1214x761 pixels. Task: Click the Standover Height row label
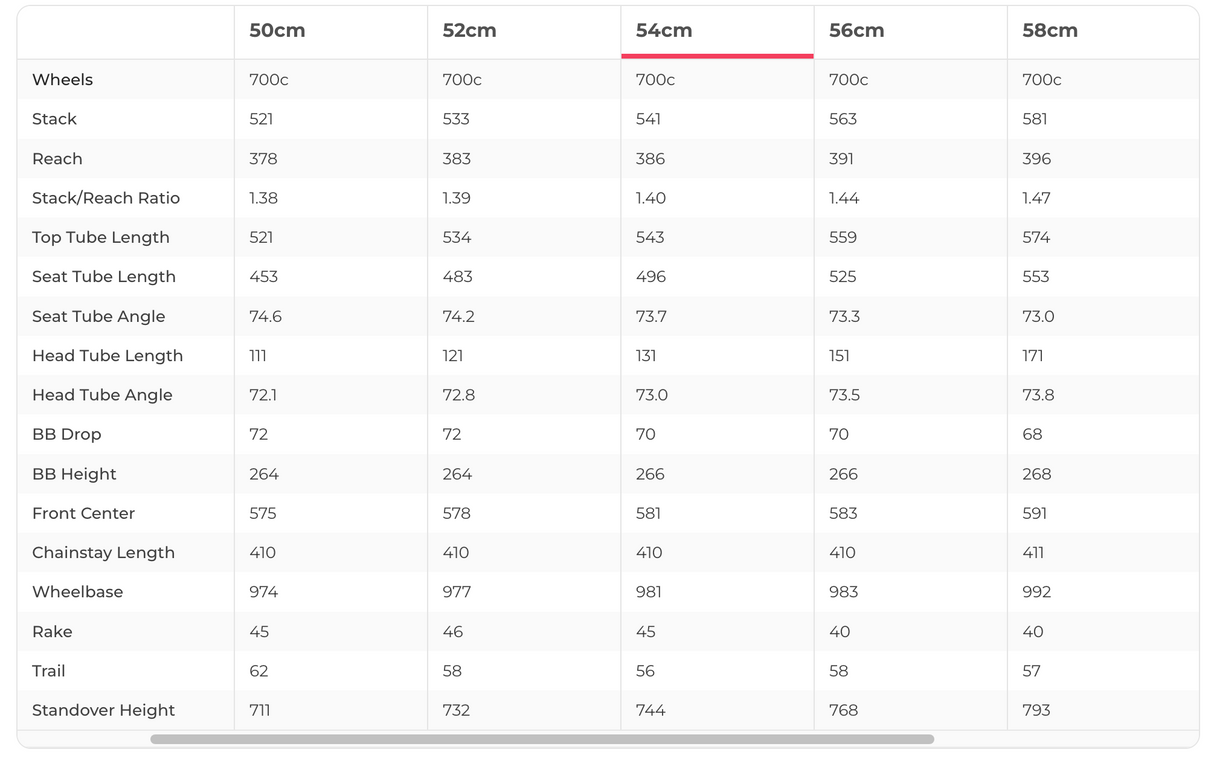pyautogui.click(x=103, y=710)
